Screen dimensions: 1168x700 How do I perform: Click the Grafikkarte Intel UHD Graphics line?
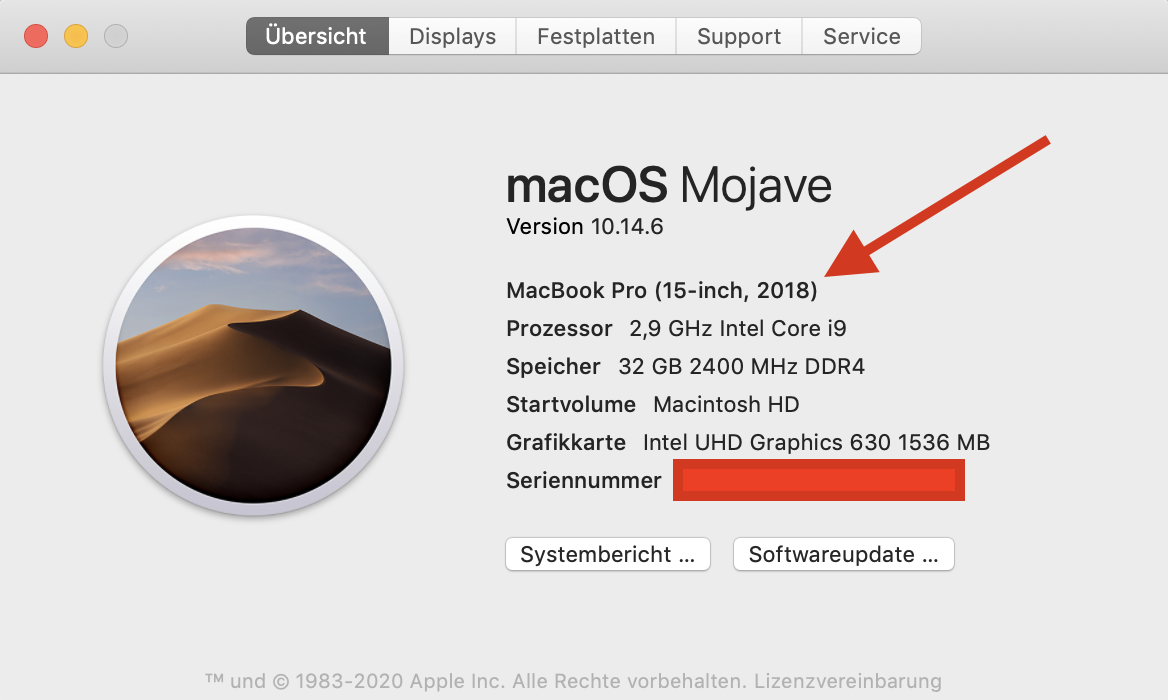pos(747,442)
